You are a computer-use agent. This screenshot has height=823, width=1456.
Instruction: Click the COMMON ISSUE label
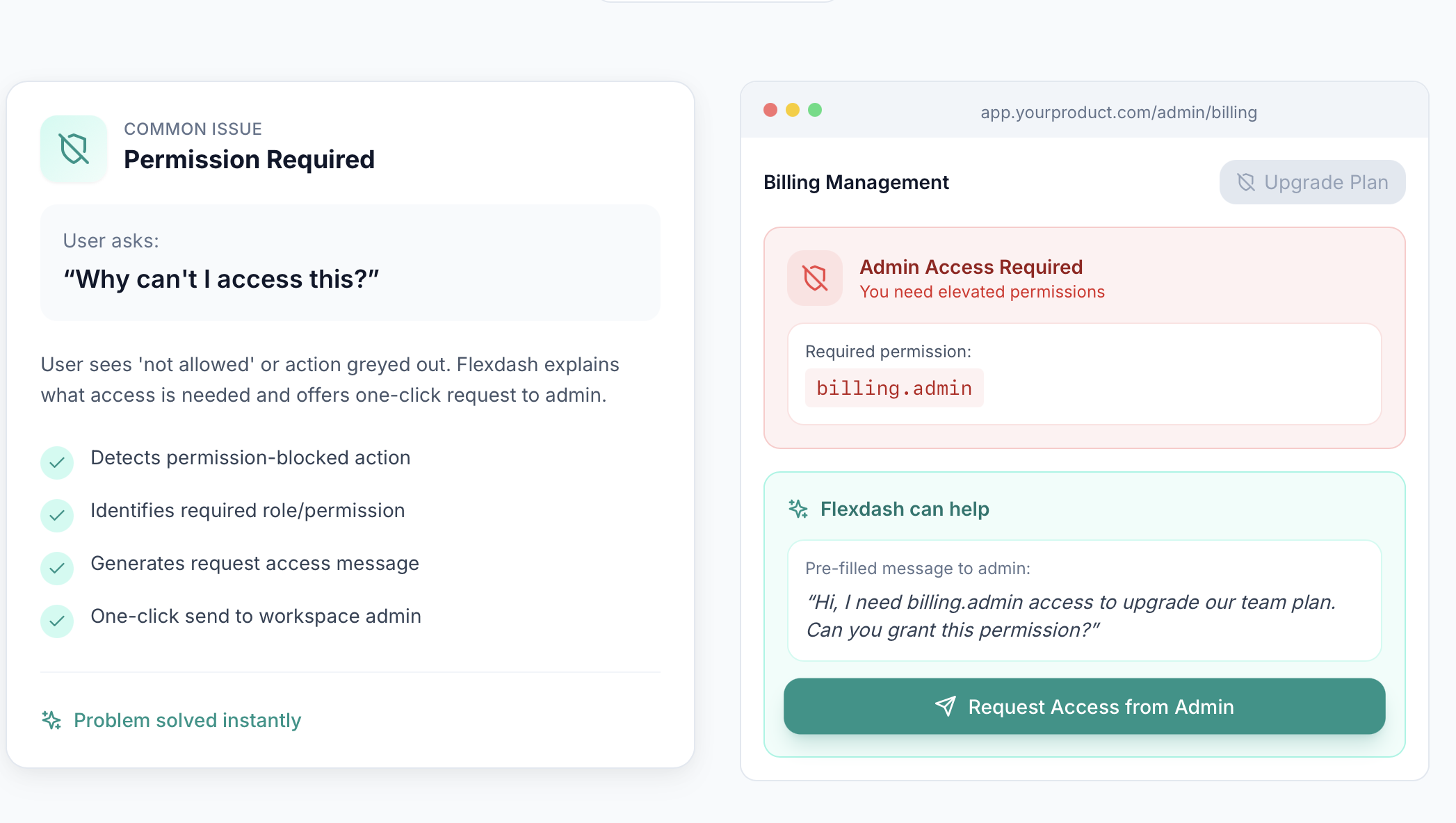click(193, 129)
